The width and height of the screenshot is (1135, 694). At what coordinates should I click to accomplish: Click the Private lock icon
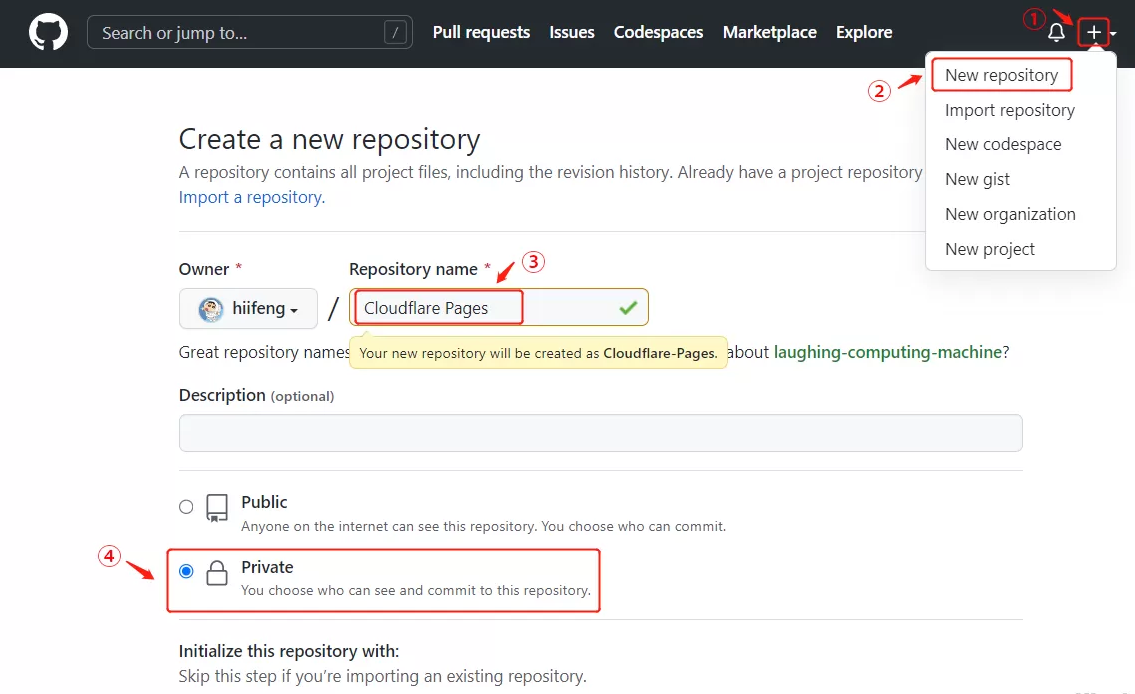coord(216,573)
